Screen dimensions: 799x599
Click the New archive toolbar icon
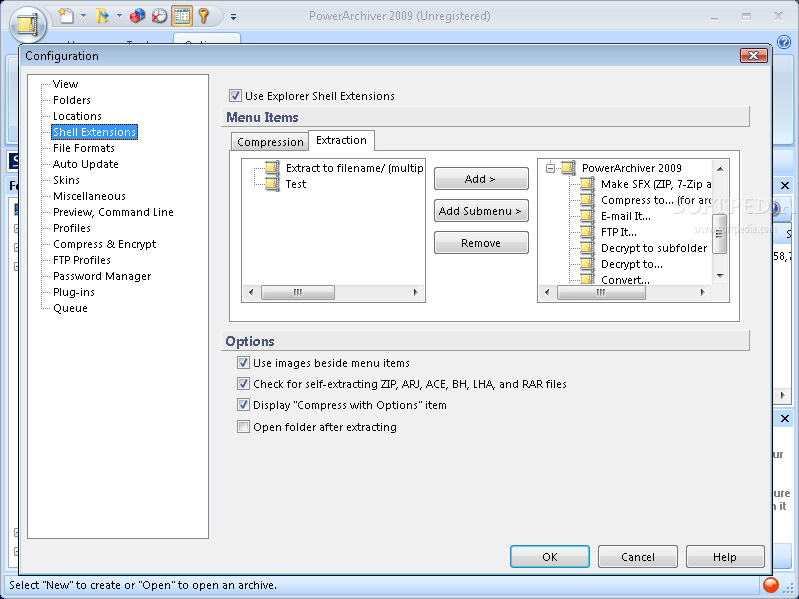(66, 16)
